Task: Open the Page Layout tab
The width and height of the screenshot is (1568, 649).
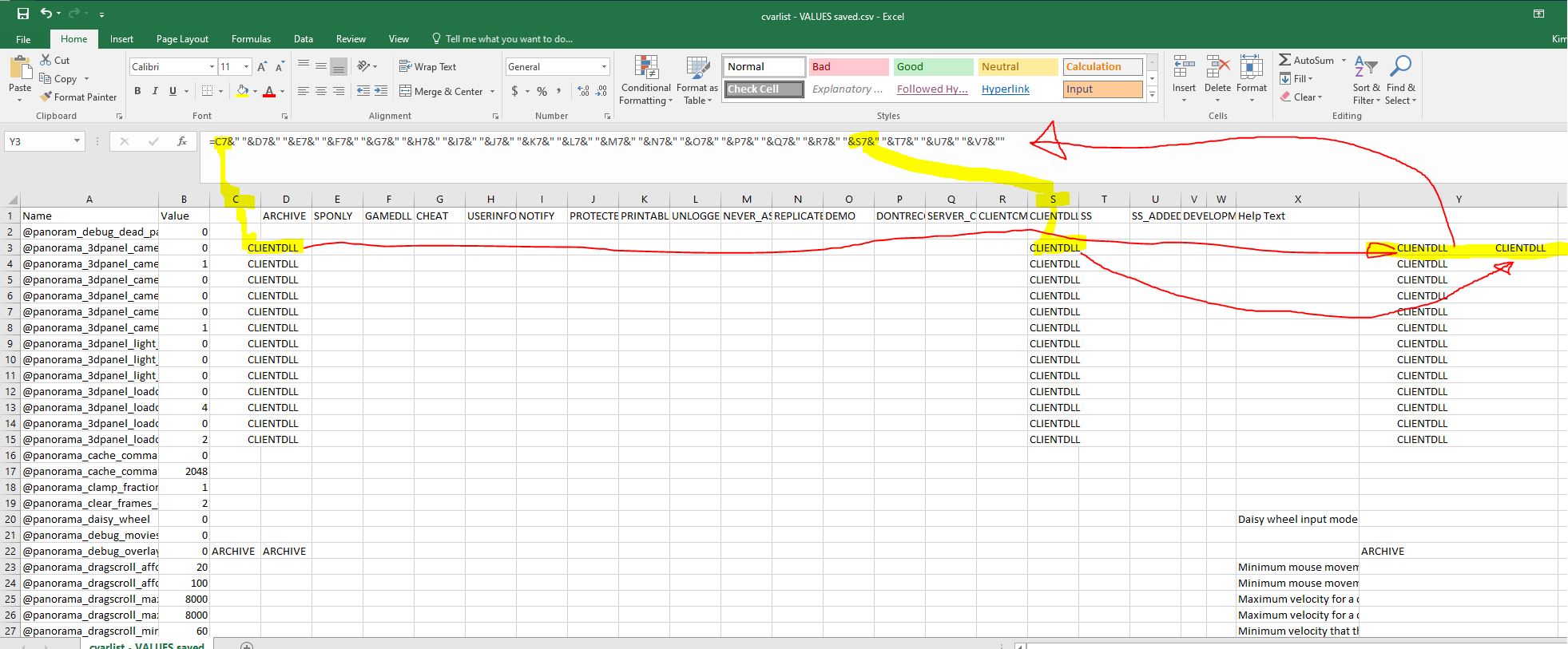Action: click(x=182, y=38)
